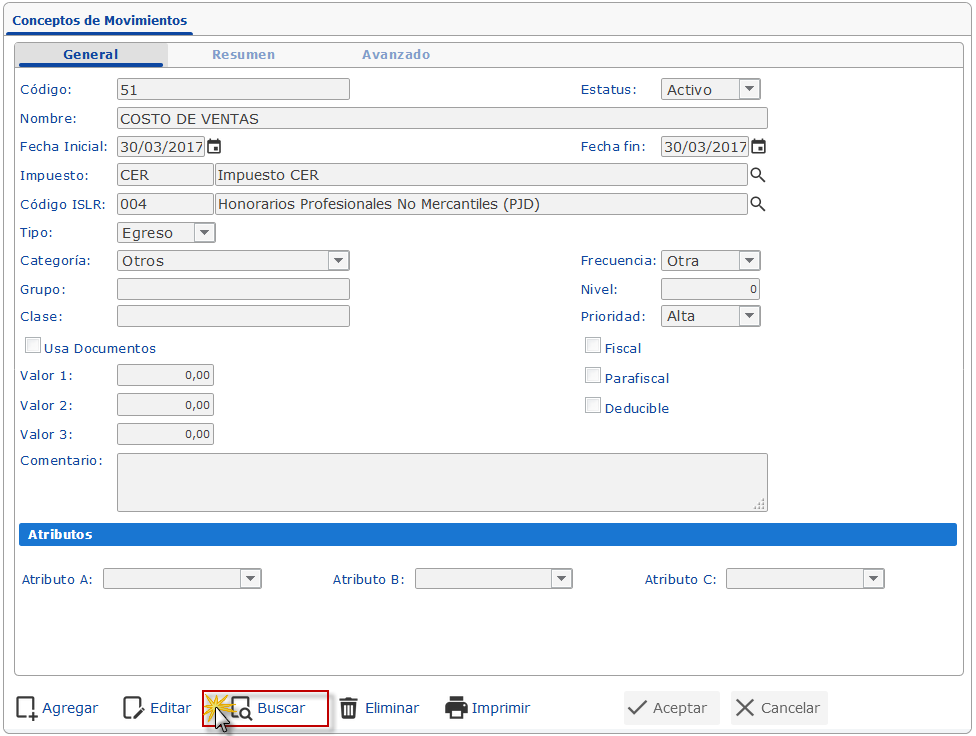The image size is (976, 736).
Task: Click inside the Comentario text area
Action: click(443, 483)
